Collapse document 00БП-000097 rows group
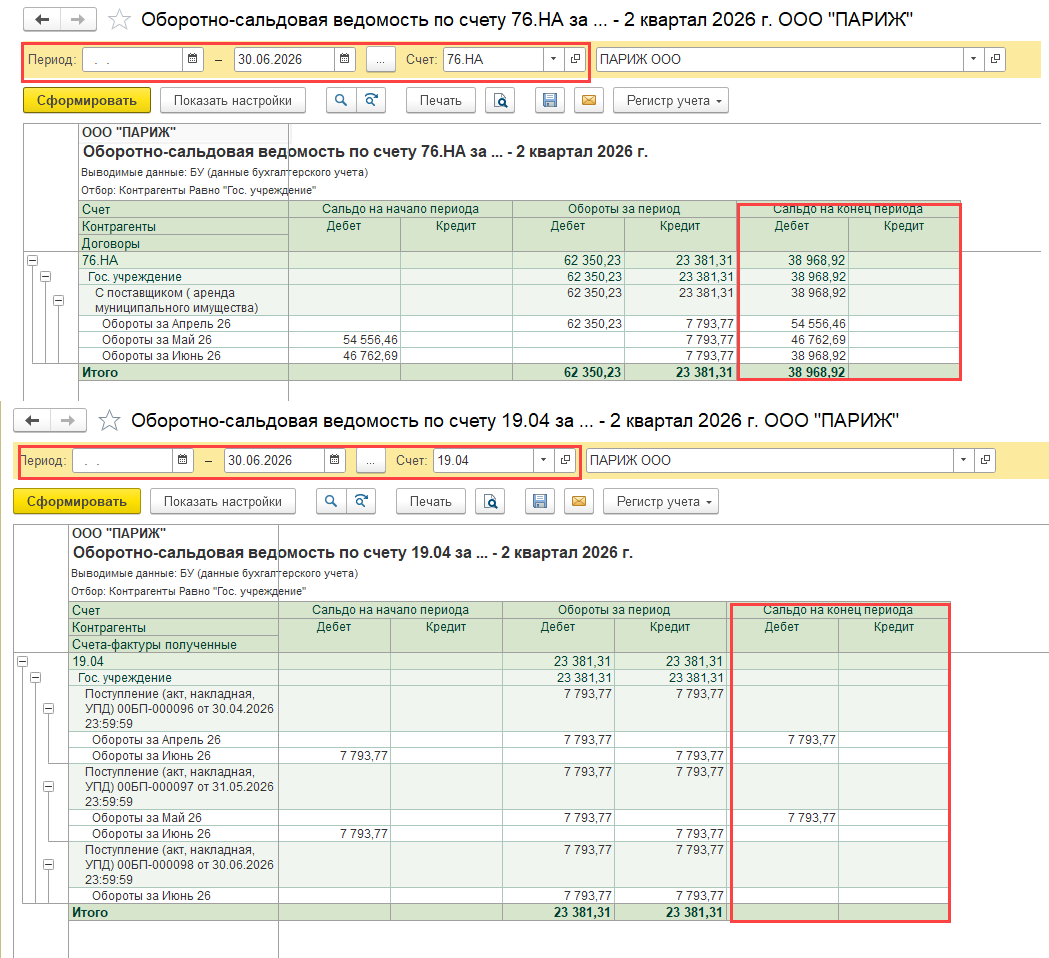The width and height of the screenshot is (1049, 958). point(49,787)
